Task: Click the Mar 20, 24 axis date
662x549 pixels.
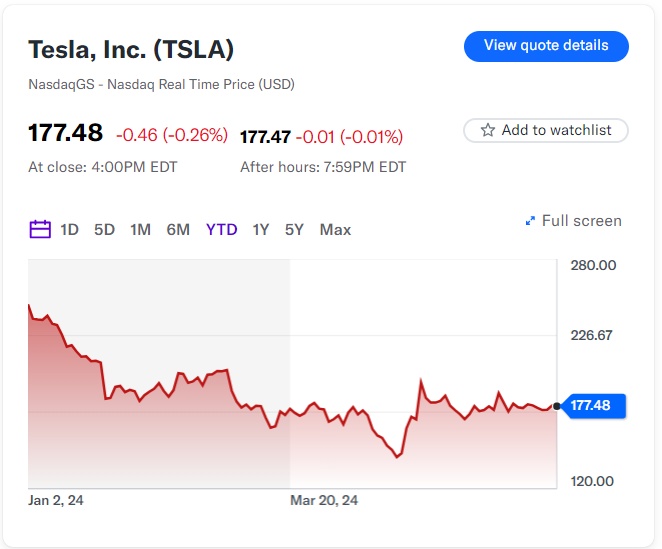Action: pyautogui.click(x=324, y=500)
